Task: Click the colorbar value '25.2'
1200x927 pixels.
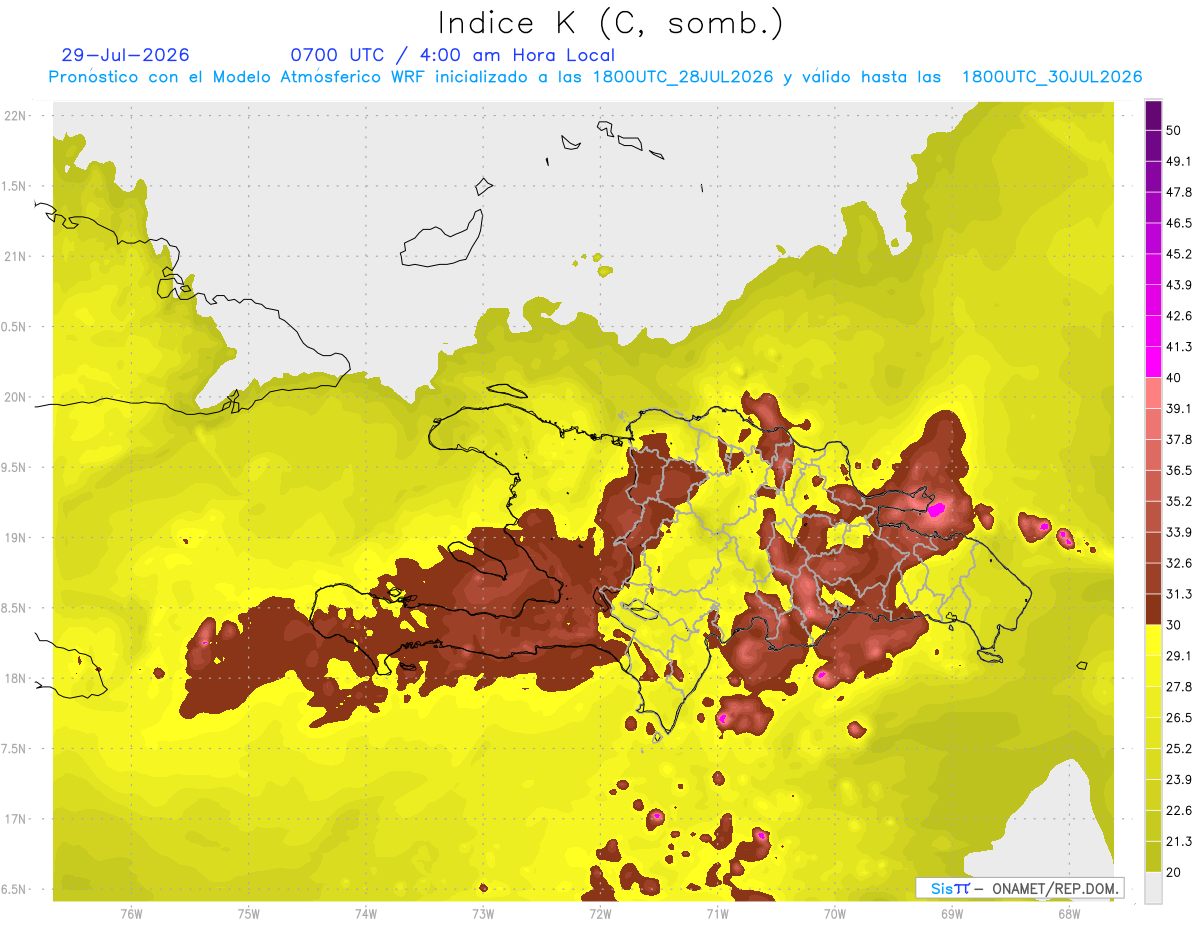Action: point(1178,749)
